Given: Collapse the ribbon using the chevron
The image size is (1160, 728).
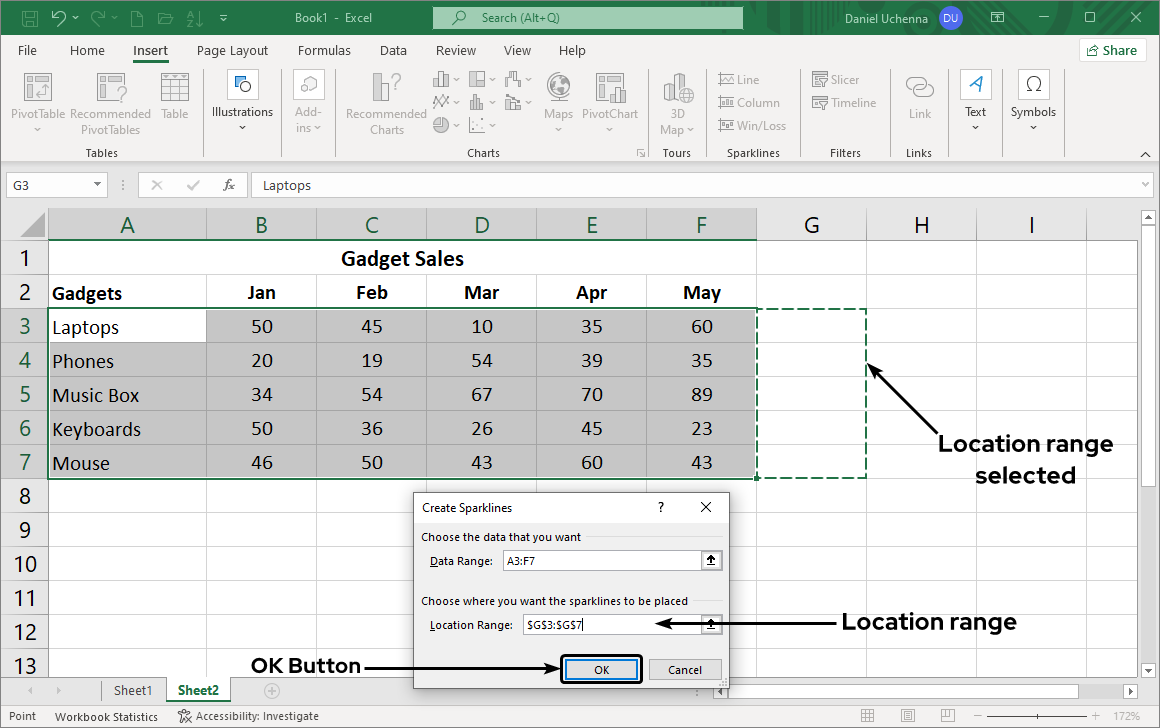Looking at the screenshot, I should (1145, 154).
